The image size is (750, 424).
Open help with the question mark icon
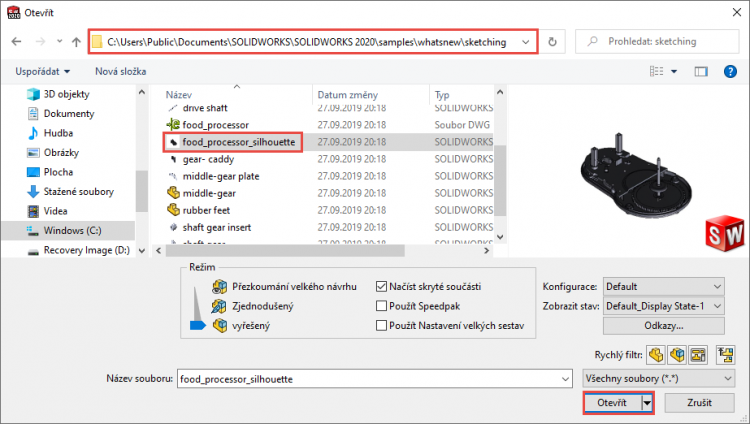730,72
